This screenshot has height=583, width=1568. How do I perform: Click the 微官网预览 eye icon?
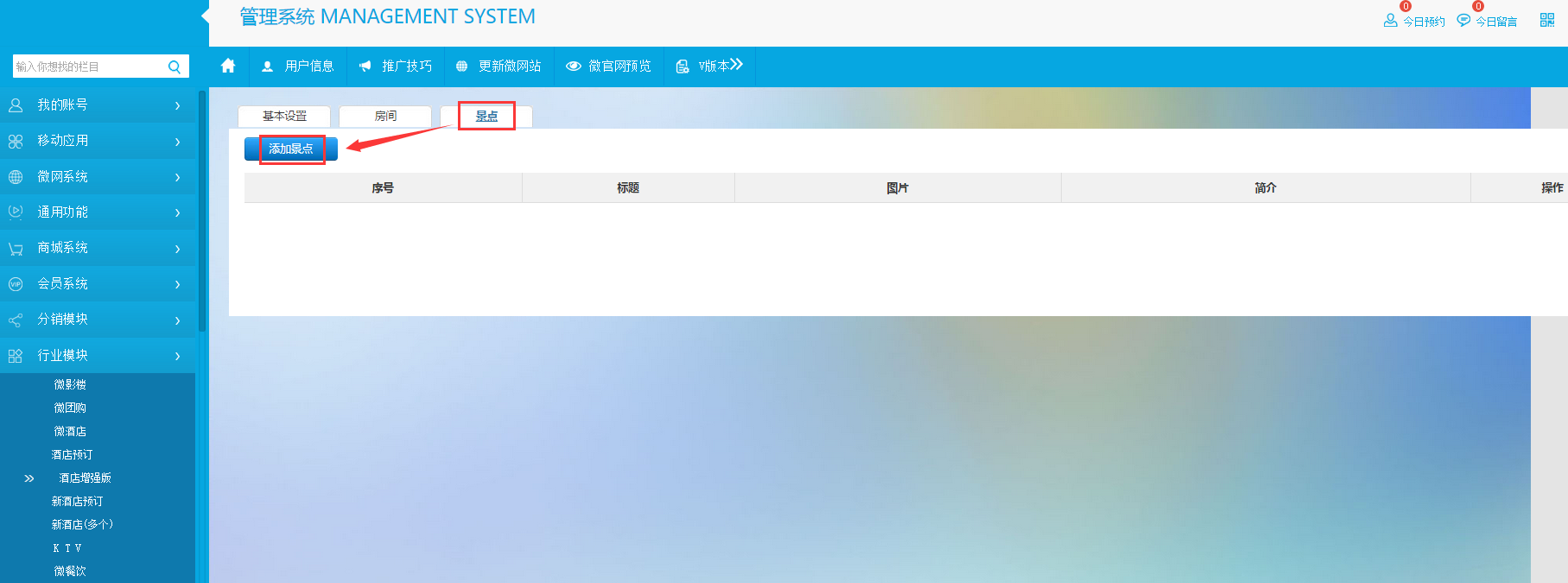click(573, 67)
